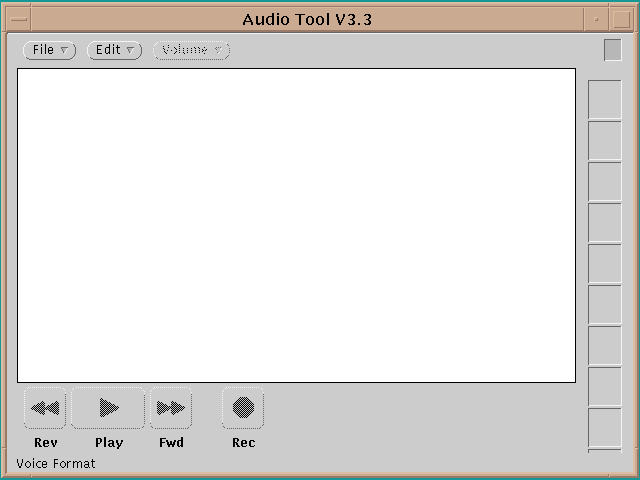Click the Voice Format status text
640x480 pixels.
56,464
